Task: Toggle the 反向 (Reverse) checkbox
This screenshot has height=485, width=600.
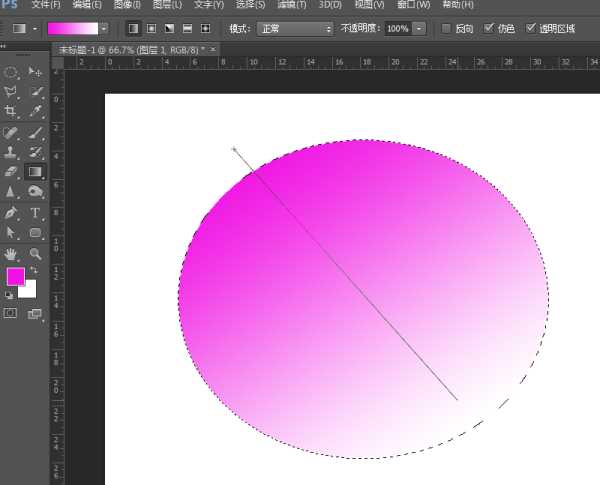Action: (446, 29)
